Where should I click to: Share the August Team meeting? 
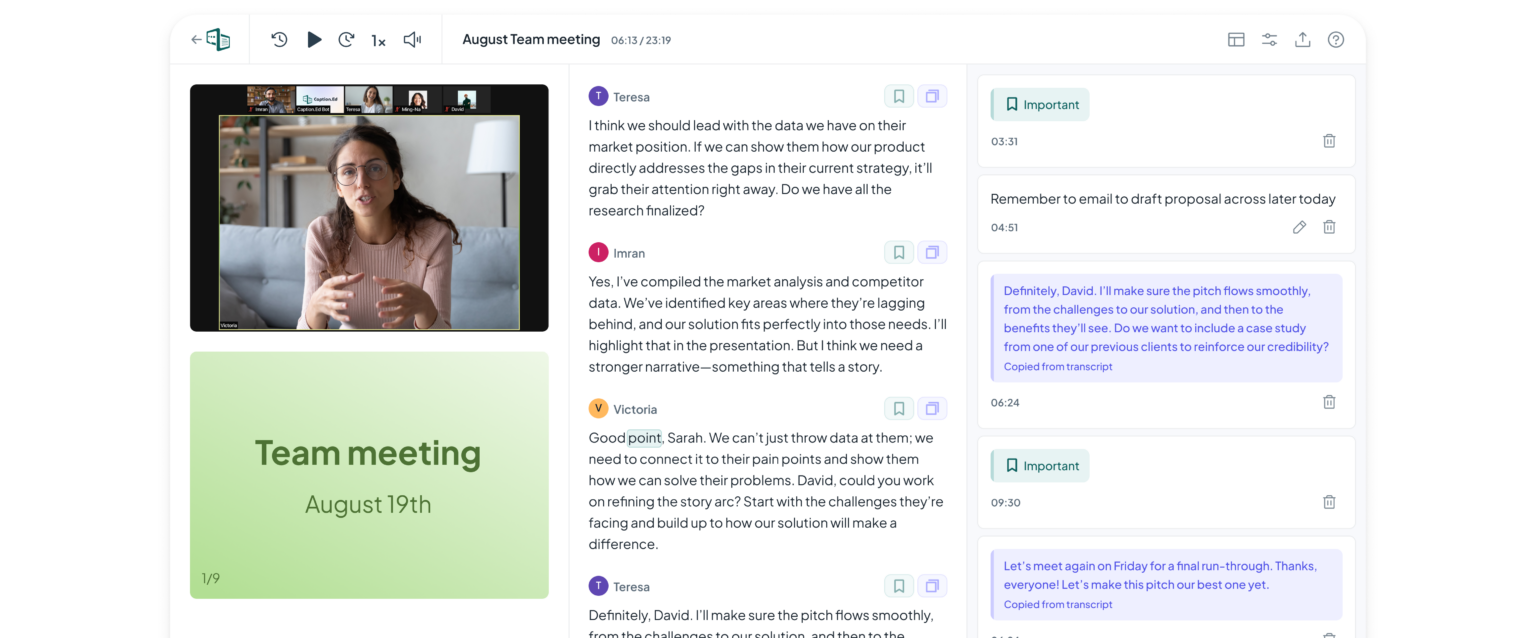pyautogui.click(x=1302, y=39)
